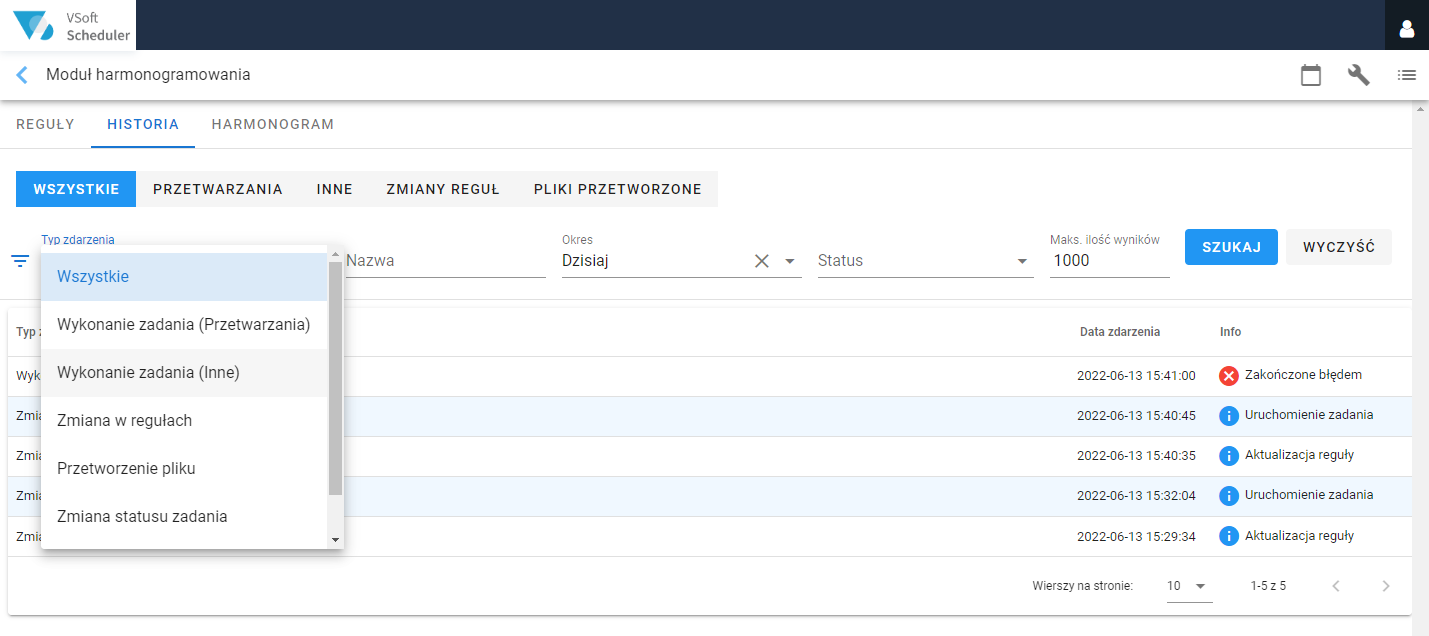The width and height of the screenshot is (1429, 636).
Task: Select Zmiana w regułach option
Action: coord(184,421)
